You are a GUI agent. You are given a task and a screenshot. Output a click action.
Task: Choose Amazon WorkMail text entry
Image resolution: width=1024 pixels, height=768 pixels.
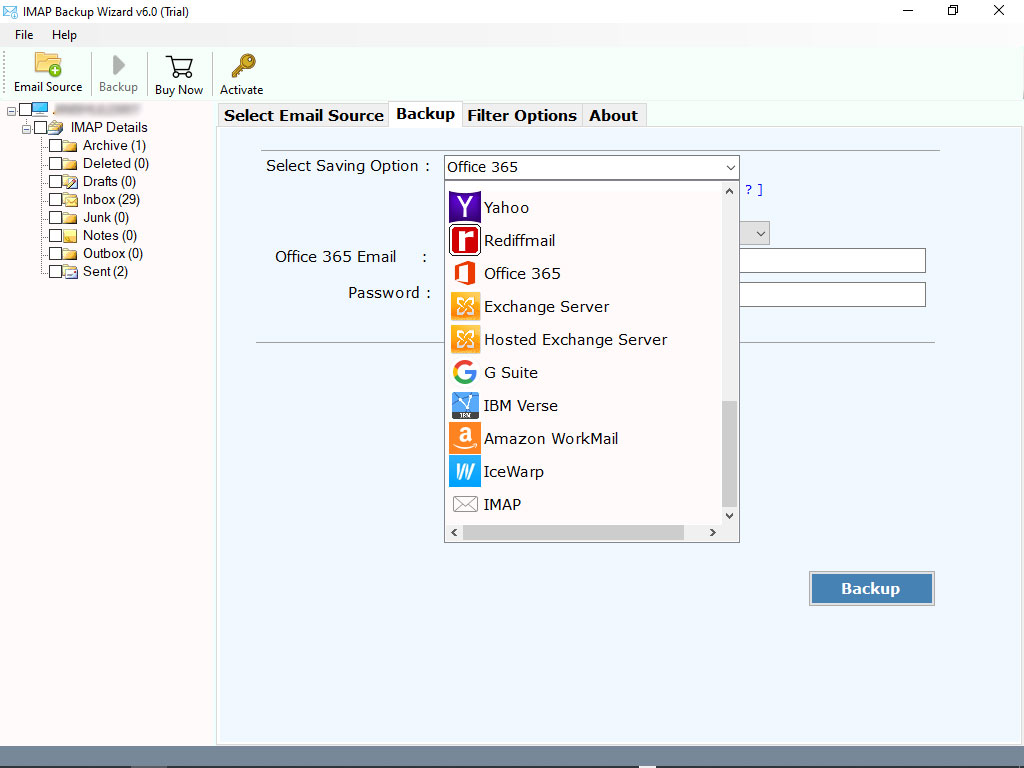(x=551, y=439)
